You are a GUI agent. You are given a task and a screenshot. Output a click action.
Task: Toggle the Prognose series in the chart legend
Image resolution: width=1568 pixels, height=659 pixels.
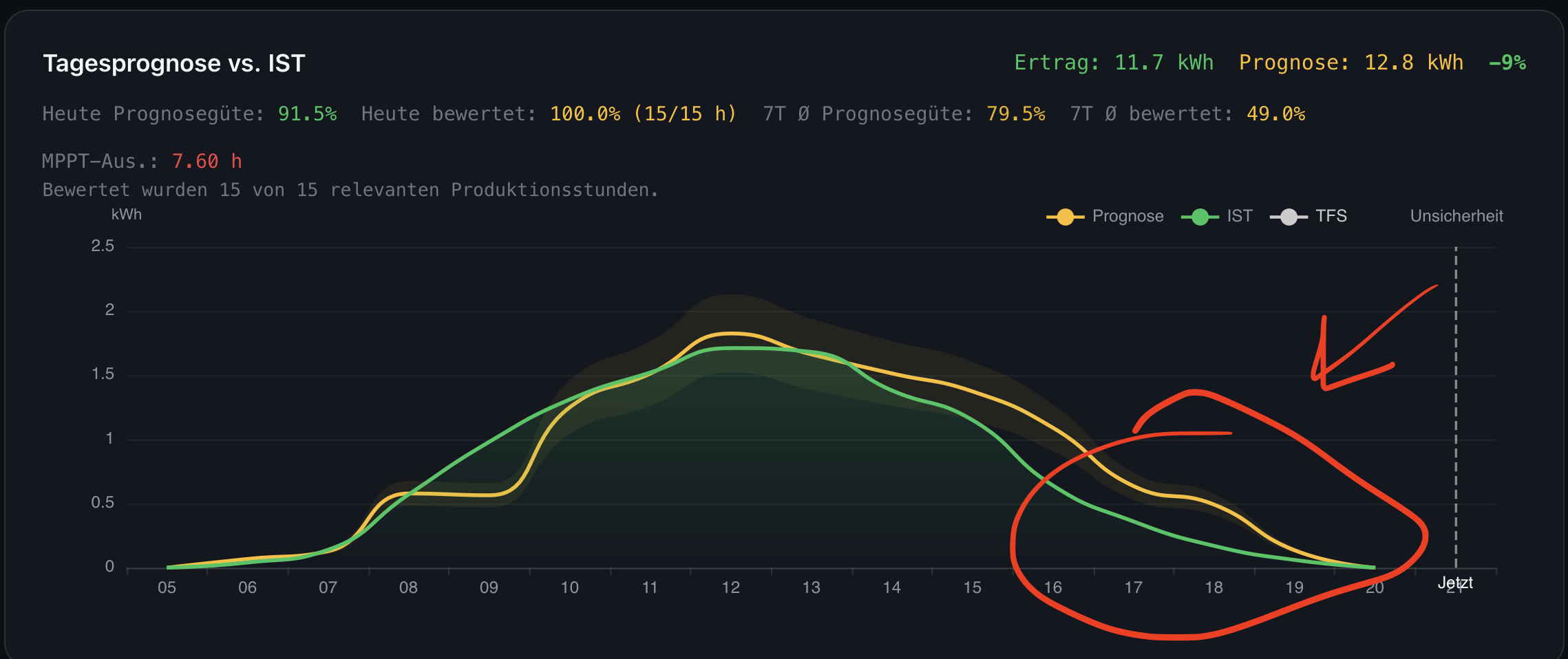1105,217
